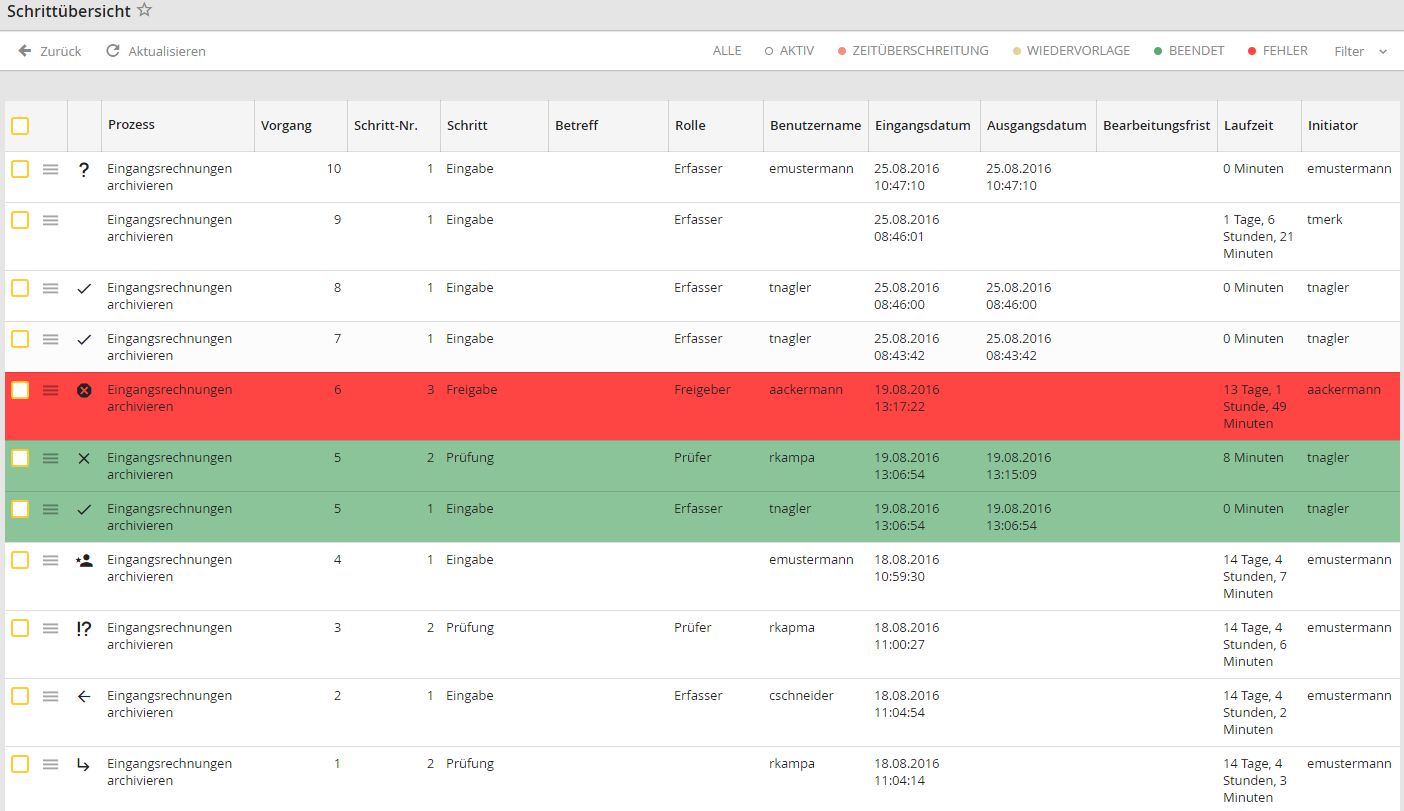Click the X status icon in the Prüfung row of Vorgang 5
Image resolution: width=1404 pixels, height=811 pixels.
tap(84, 458)
